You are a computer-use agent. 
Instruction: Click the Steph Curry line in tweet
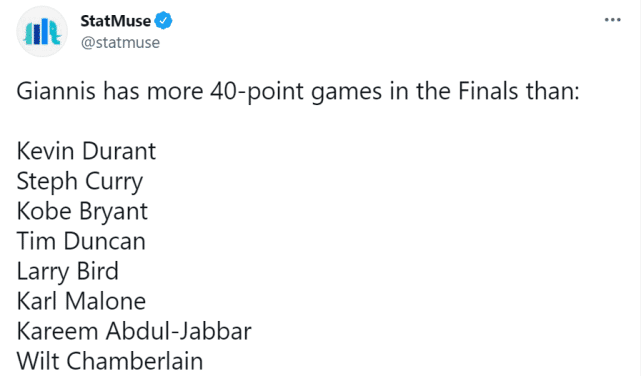click(80, 182)
